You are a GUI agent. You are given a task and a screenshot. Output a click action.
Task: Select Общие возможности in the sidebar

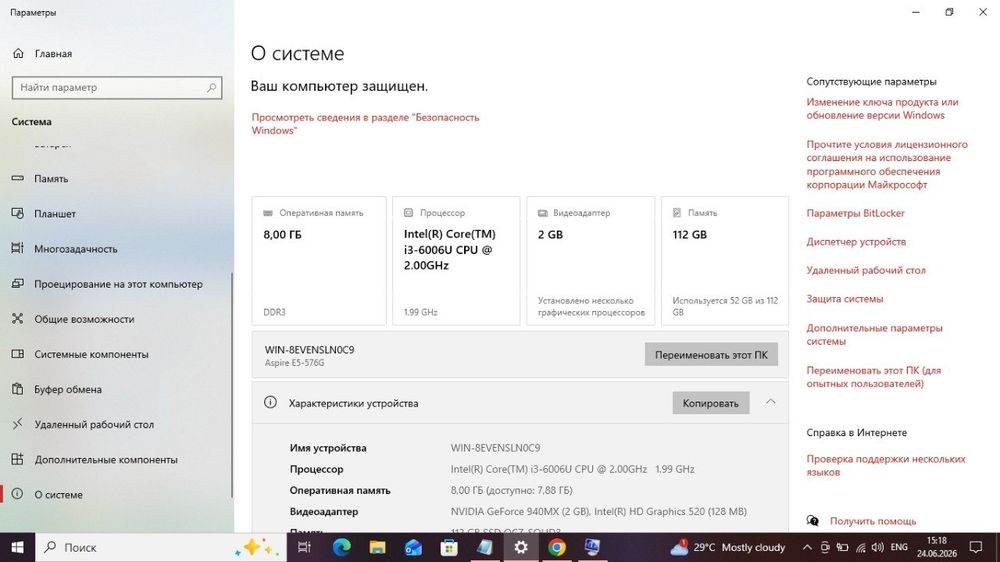coord(84,319)
